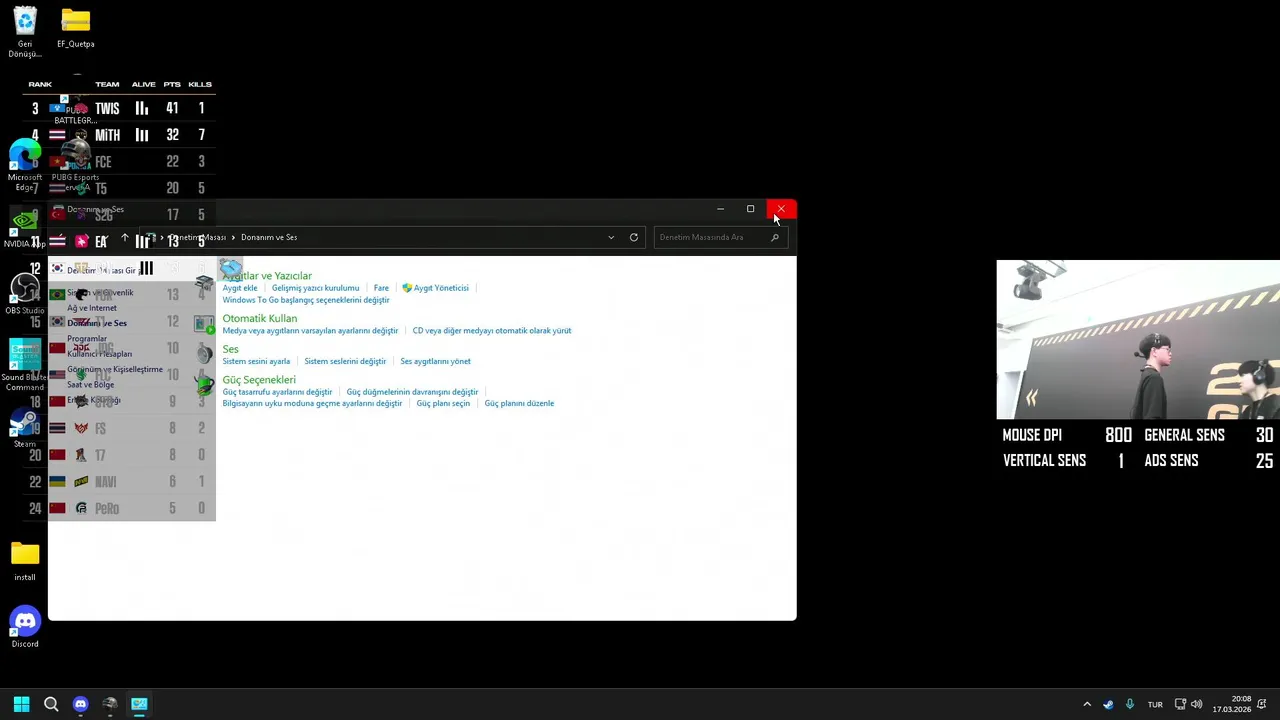Open Güç Seçenekleri heading
This screenshot has height=720, width=1280.
259,380
